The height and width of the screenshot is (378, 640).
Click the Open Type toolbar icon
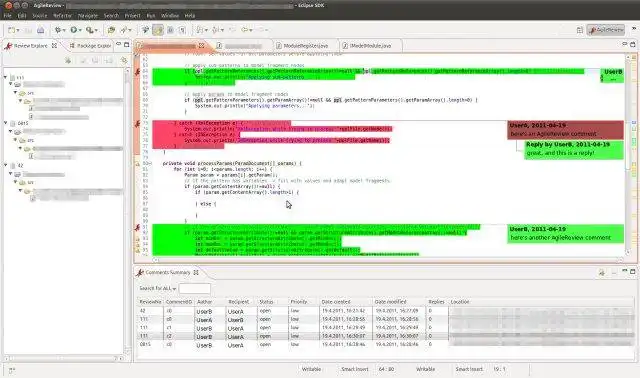(111, 30)
